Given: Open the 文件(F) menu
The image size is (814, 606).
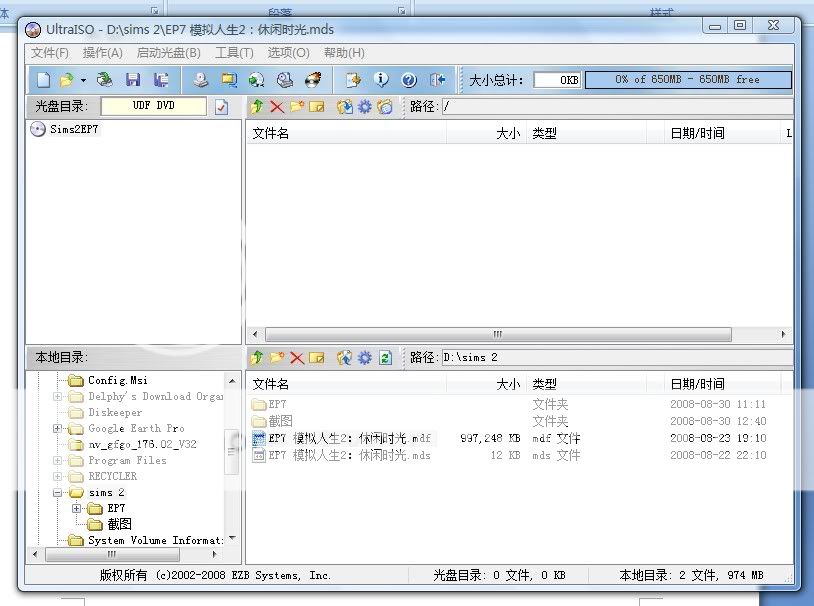Looking at the screenshot, I should (x=50, y=53).
